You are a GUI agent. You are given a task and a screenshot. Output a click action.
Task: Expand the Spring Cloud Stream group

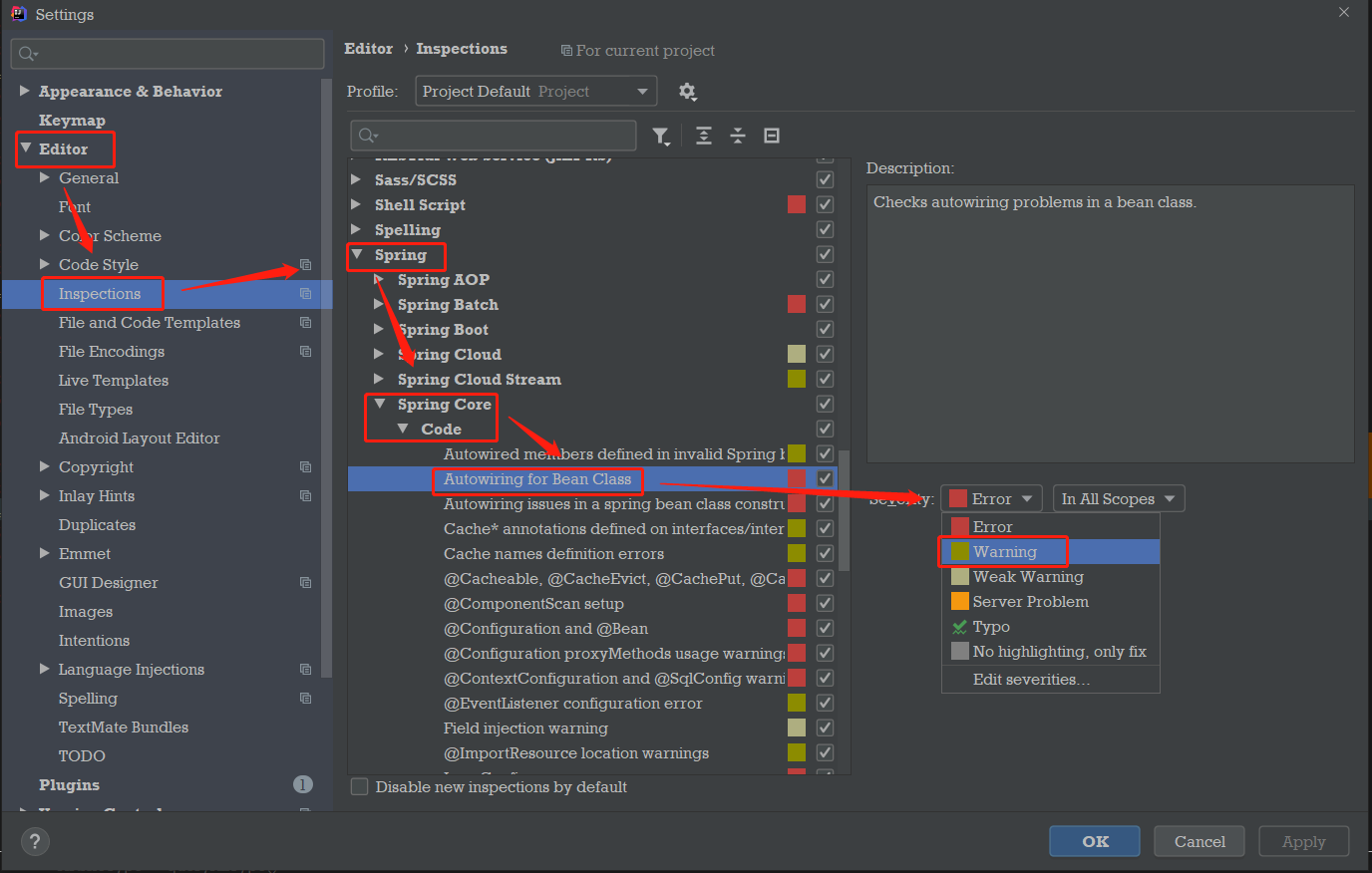point(379,379)
